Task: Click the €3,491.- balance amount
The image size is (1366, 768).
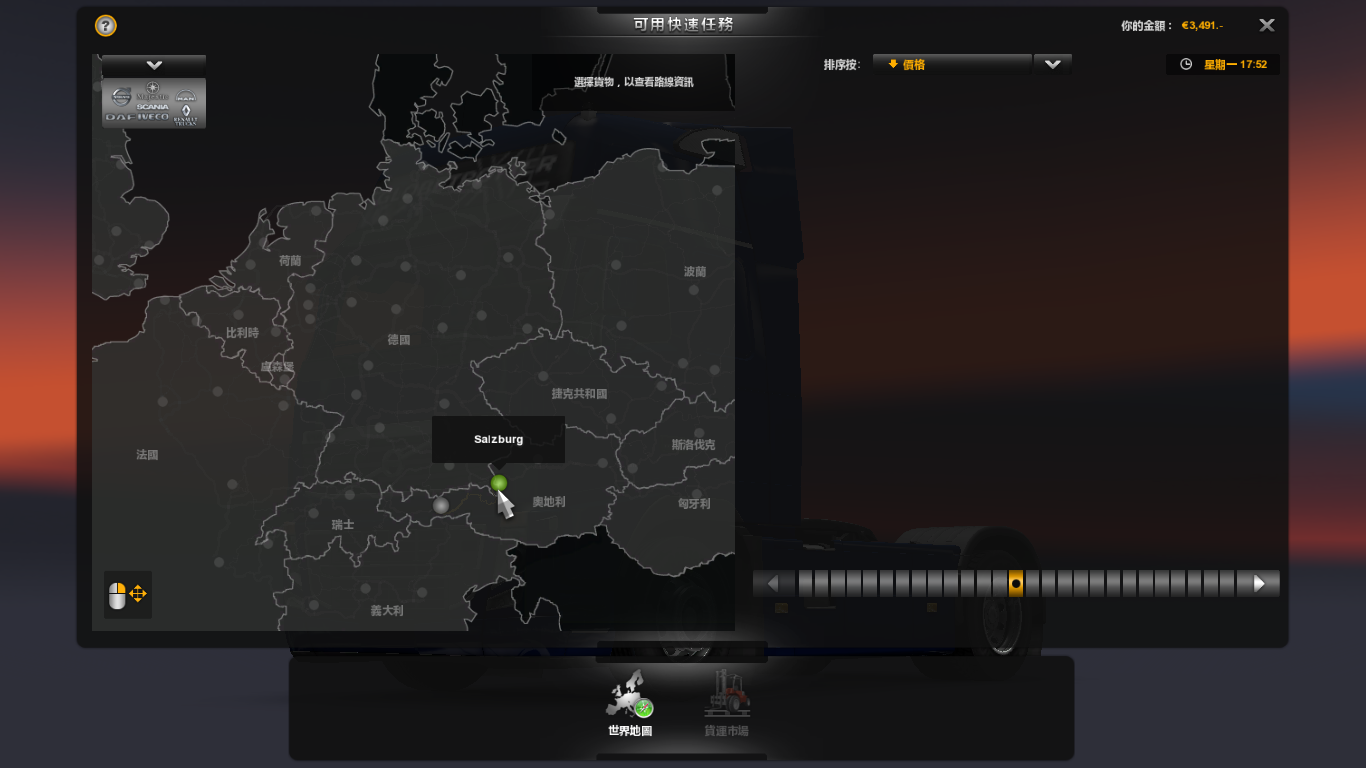Action: pyautogui.click(x=1202, y=26)
